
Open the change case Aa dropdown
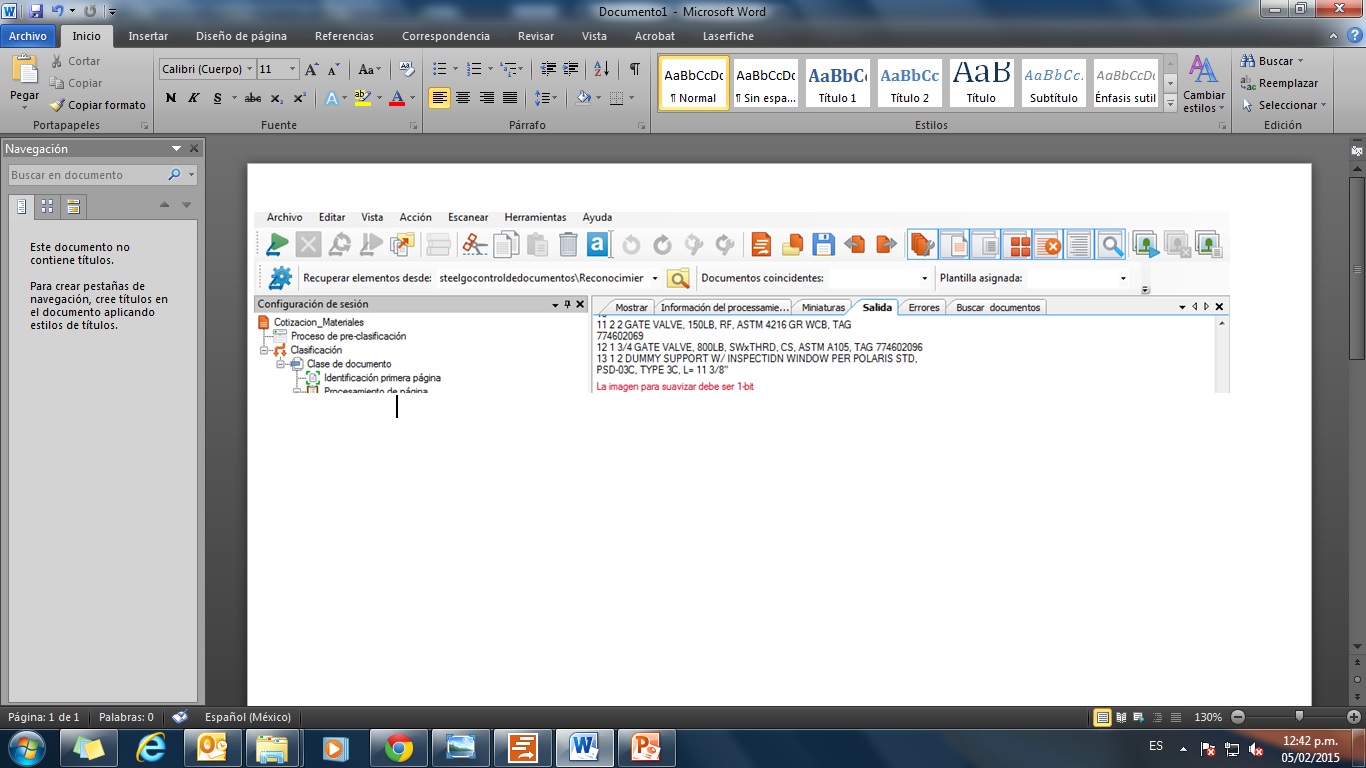tap(369, 69)
